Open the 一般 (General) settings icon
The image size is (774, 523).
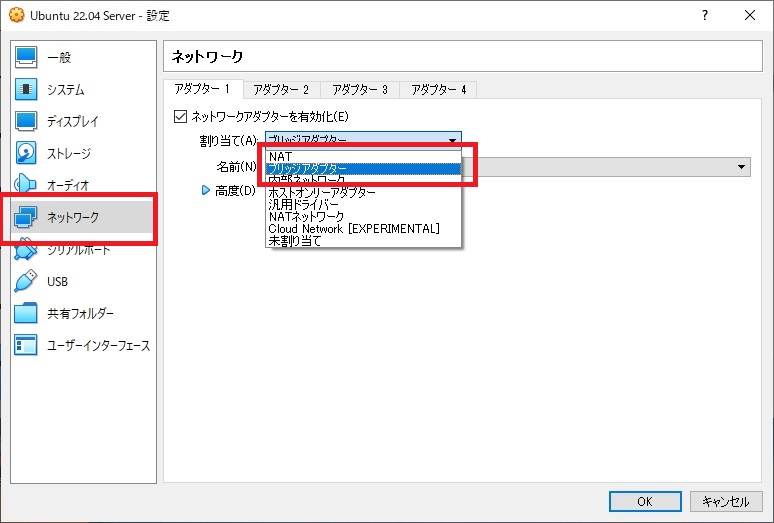[x=26, y=57]
